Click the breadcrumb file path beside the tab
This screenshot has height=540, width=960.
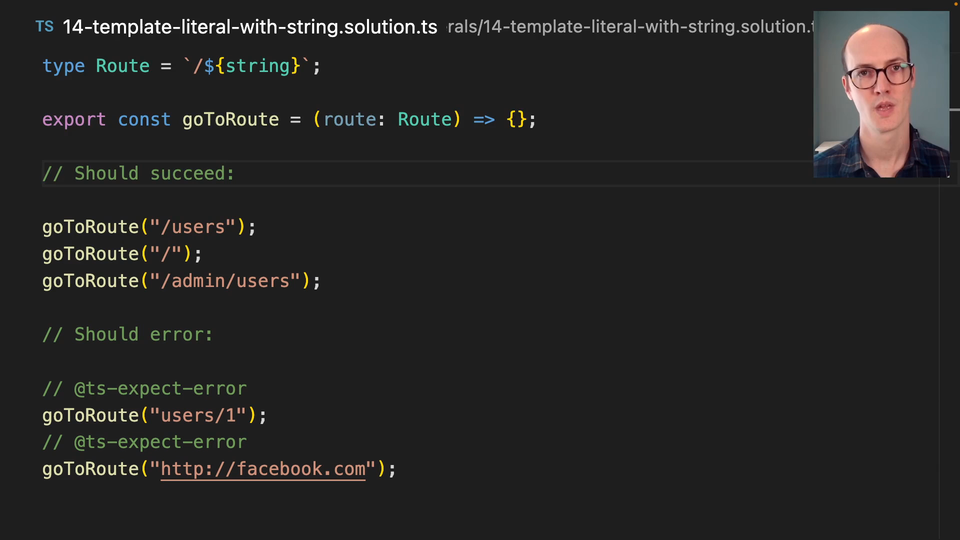630,27
